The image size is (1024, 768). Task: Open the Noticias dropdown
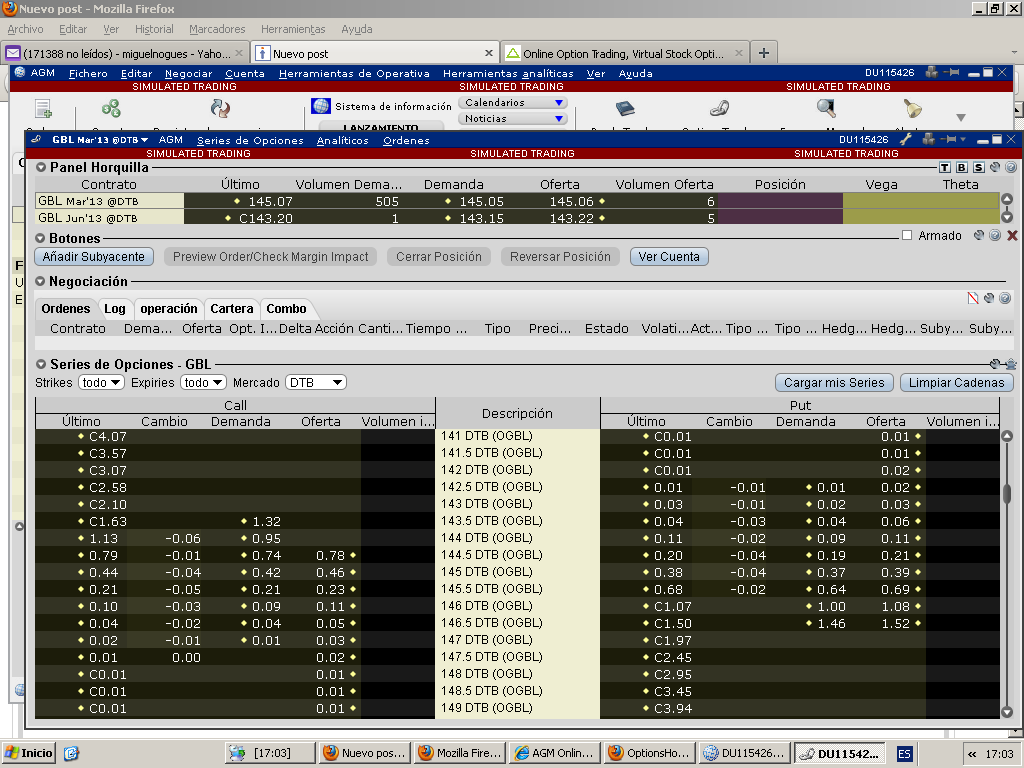[x=513, y=119]
